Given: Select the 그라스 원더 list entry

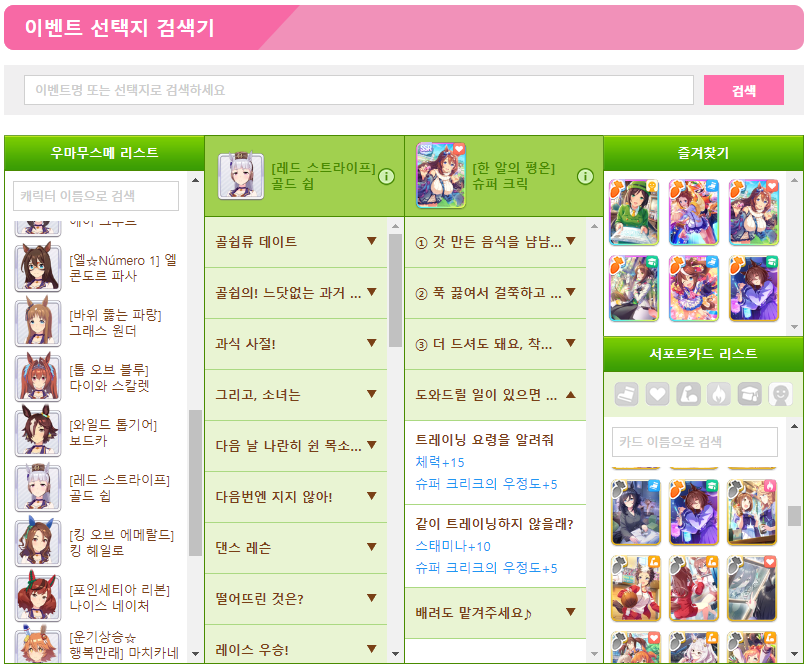Looking at the screenshot, I should pos(98,323).
